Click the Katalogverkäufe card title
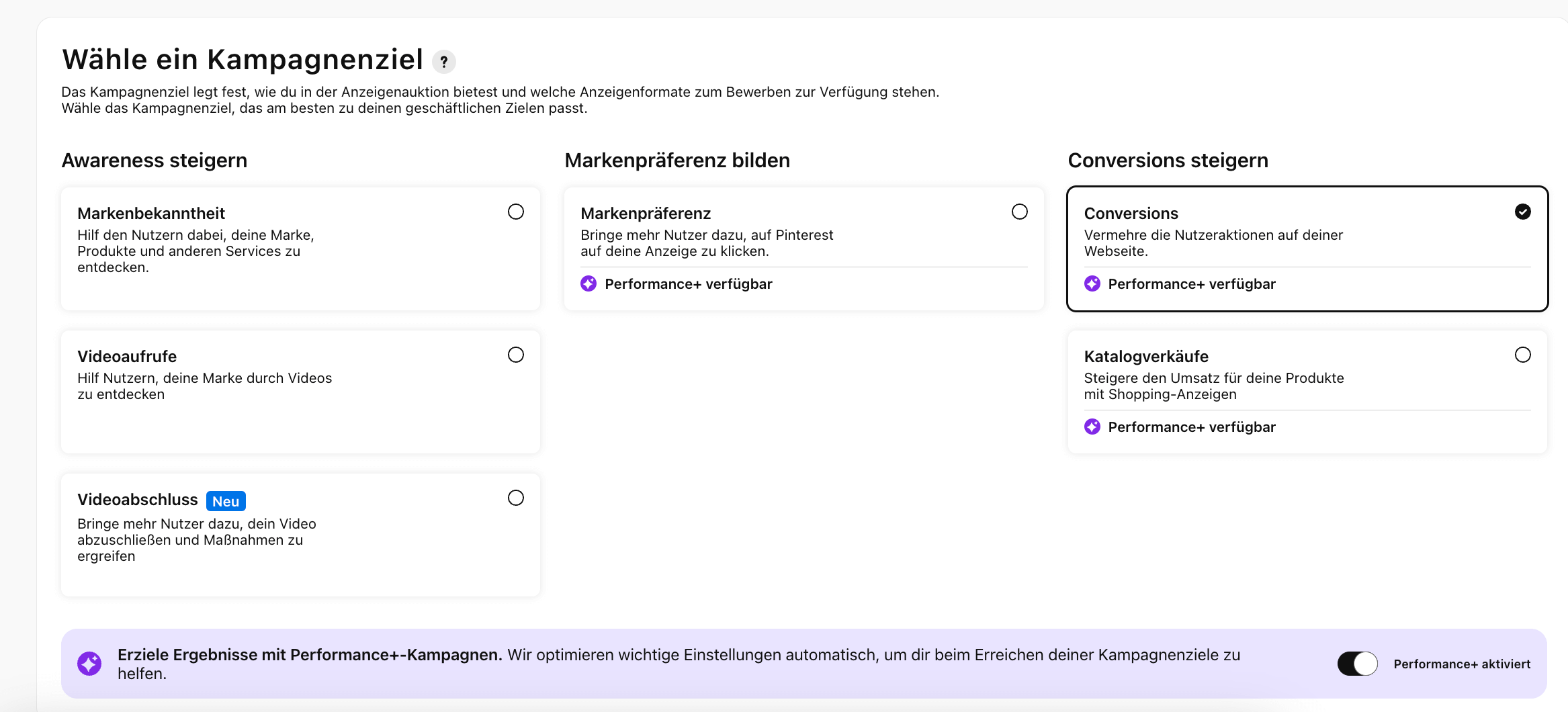The width and height of the screenshot is (1568, 712). (x=1146, y=357)
